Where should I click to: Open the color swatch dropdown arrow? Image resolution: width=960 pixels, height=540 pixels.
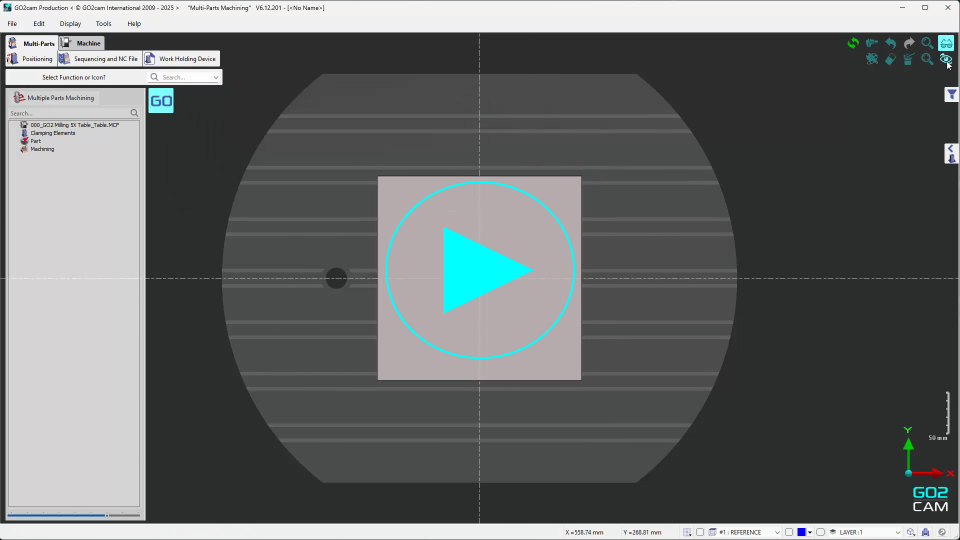click(810, 533)
